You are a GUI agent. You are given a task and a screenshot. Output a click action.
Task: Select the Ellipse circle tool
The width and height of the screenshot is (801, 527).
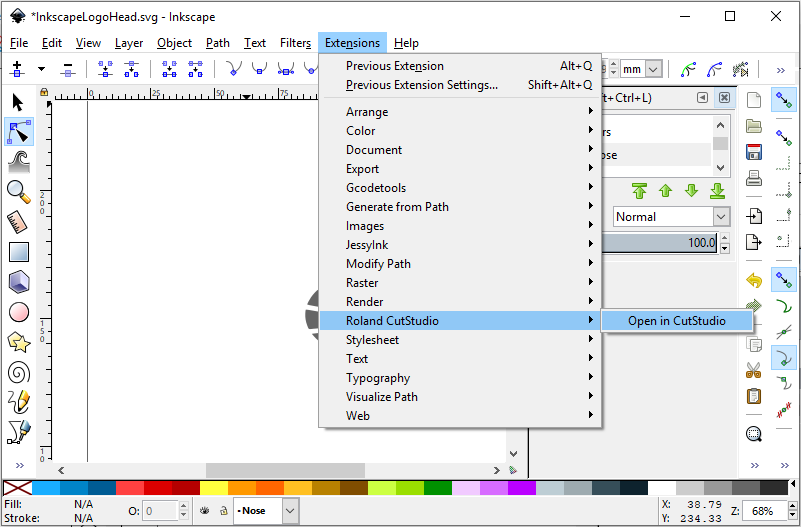point(19,312)
